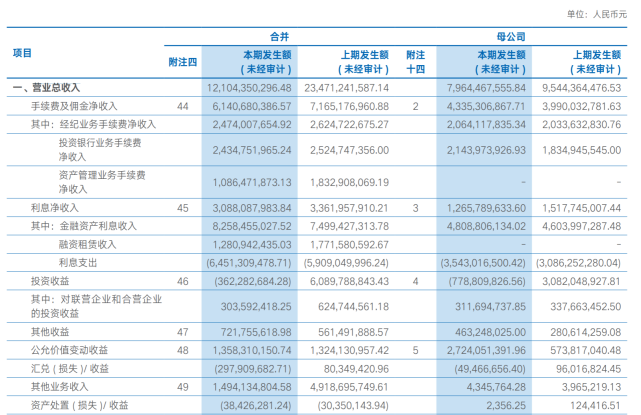Click note number 45 beside 利息净收入
641x415 pixels.
click(182, 208)
